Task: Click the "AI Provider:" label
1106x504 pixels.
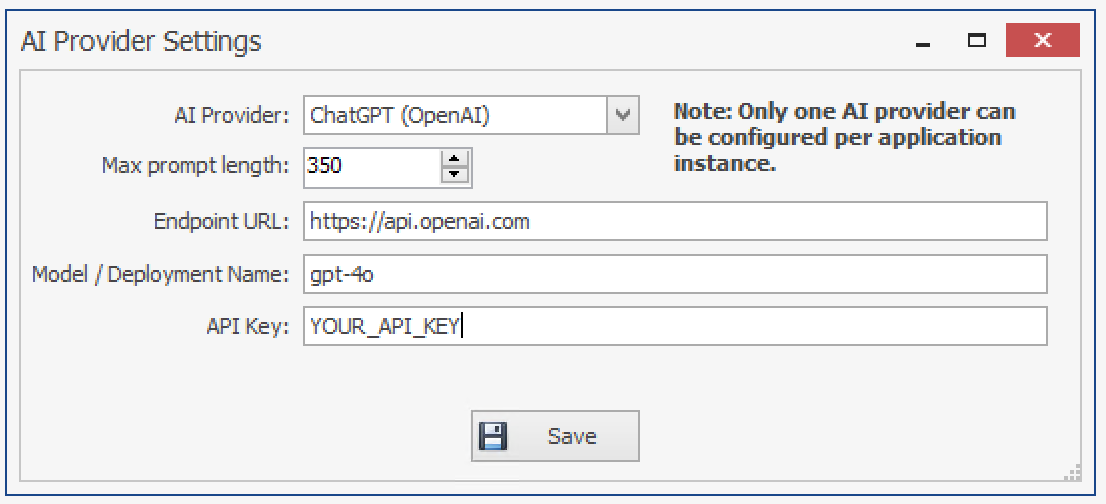Action: 231,115
